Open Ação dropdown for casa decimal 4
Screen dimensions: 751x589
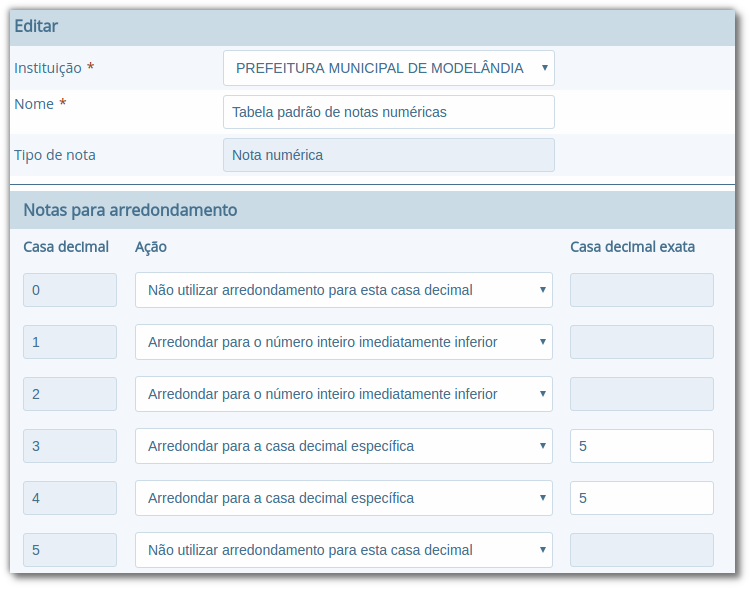(x=343, y=498)
